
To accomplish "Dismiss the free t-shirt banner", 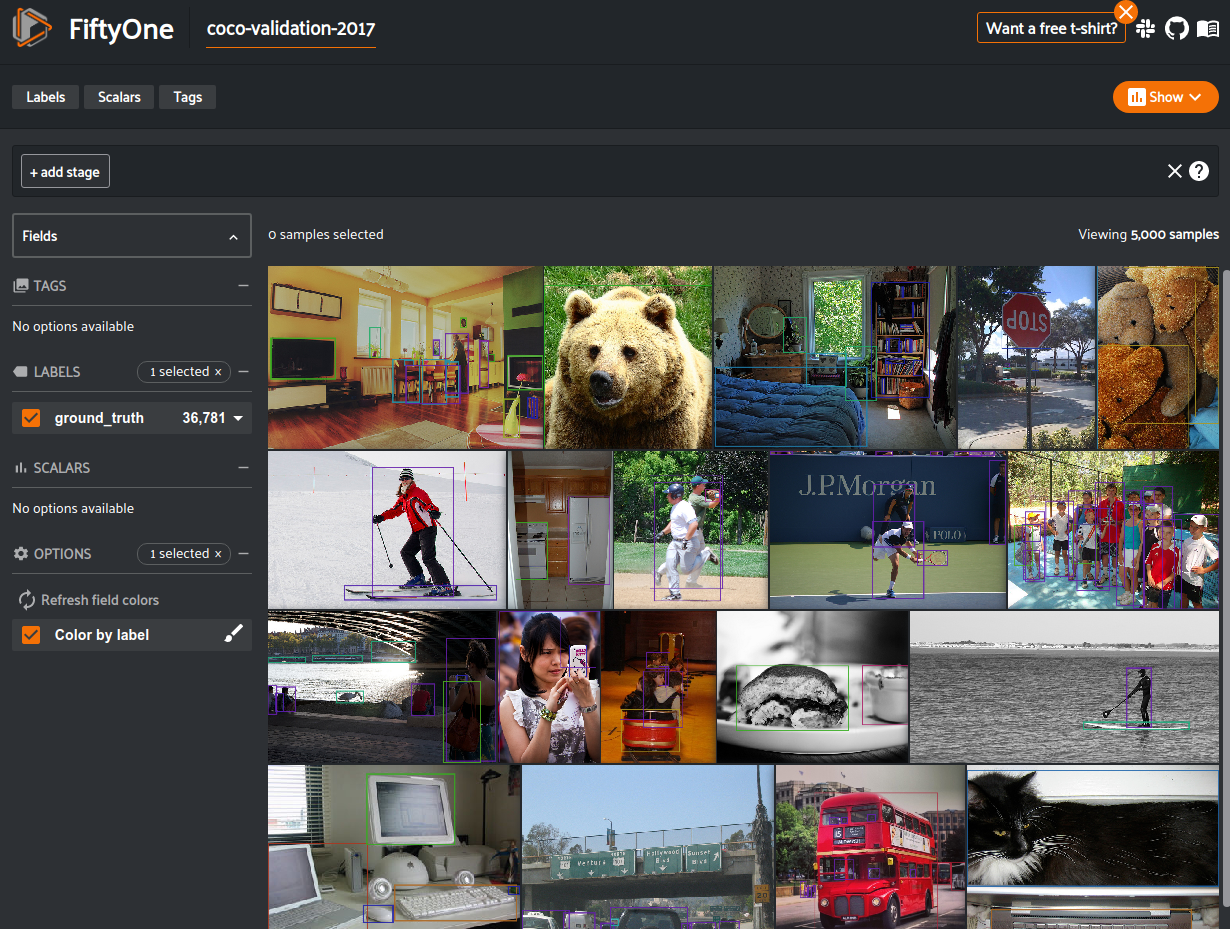I will click(1126, 12).
